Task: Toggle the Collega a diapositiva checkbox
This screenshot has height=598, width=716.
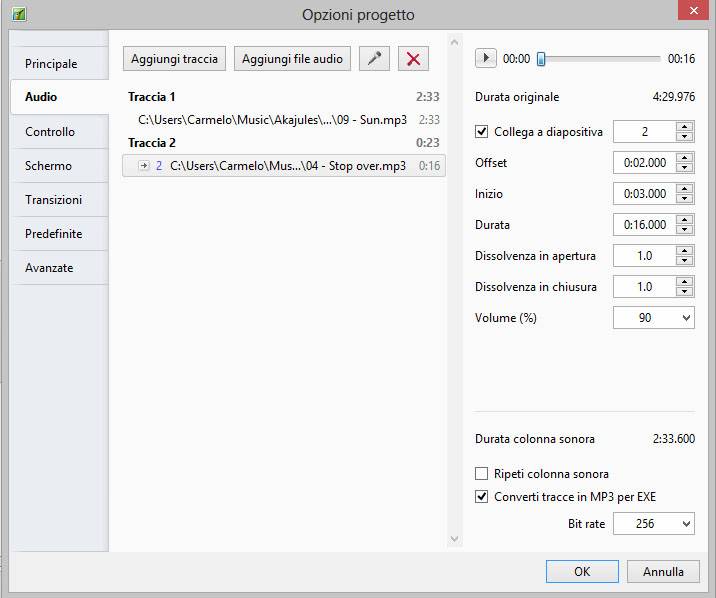Action: (483, 132)
